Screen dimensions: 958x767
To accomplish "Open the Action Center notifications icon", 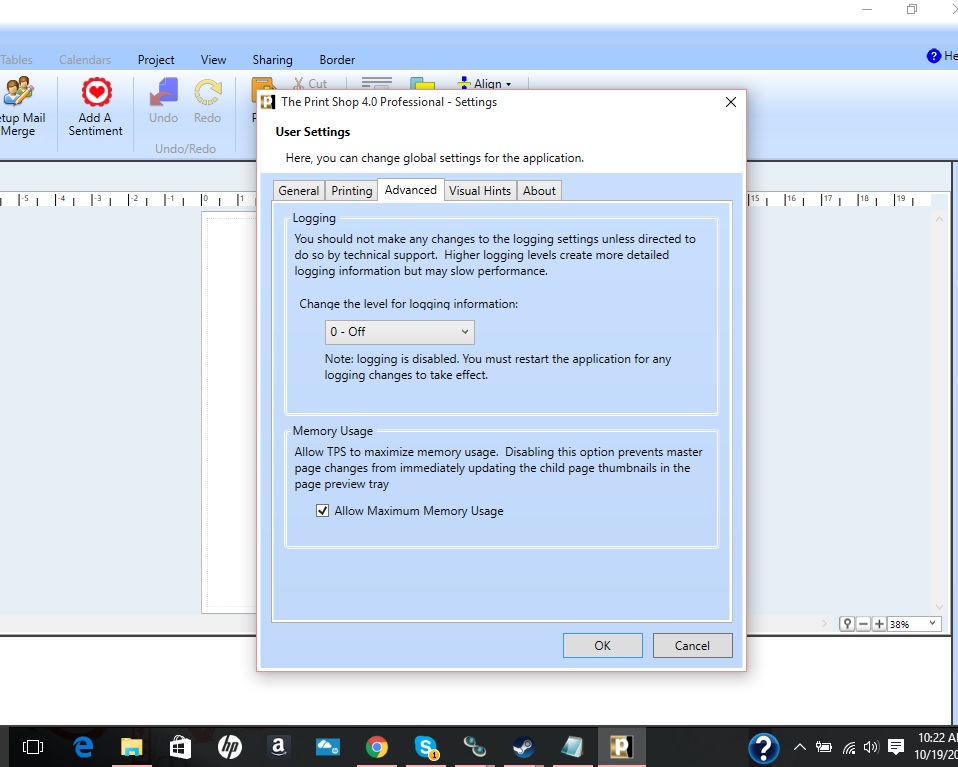I will point(896,747).
